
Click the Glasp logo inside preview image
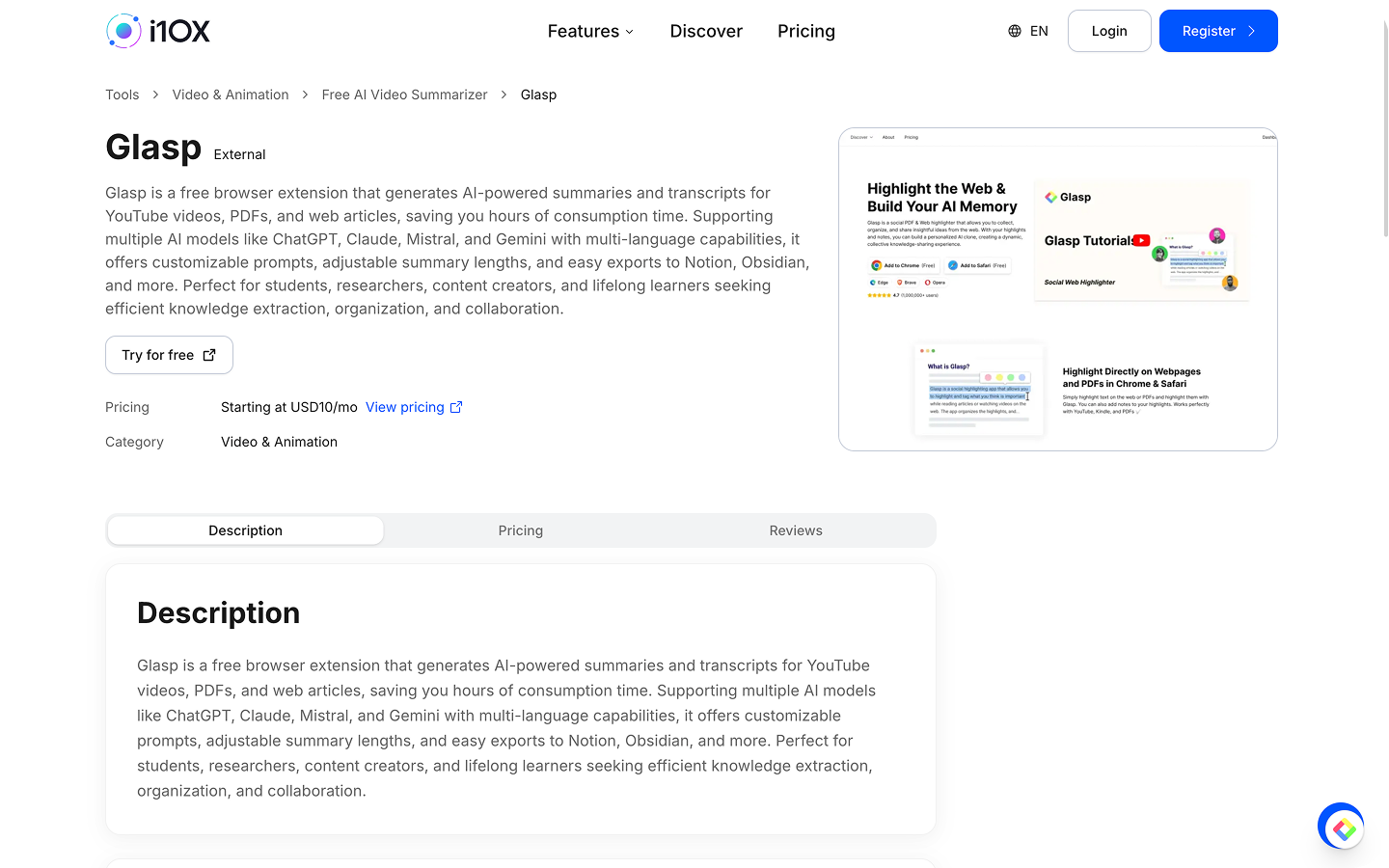point(1068,197)
